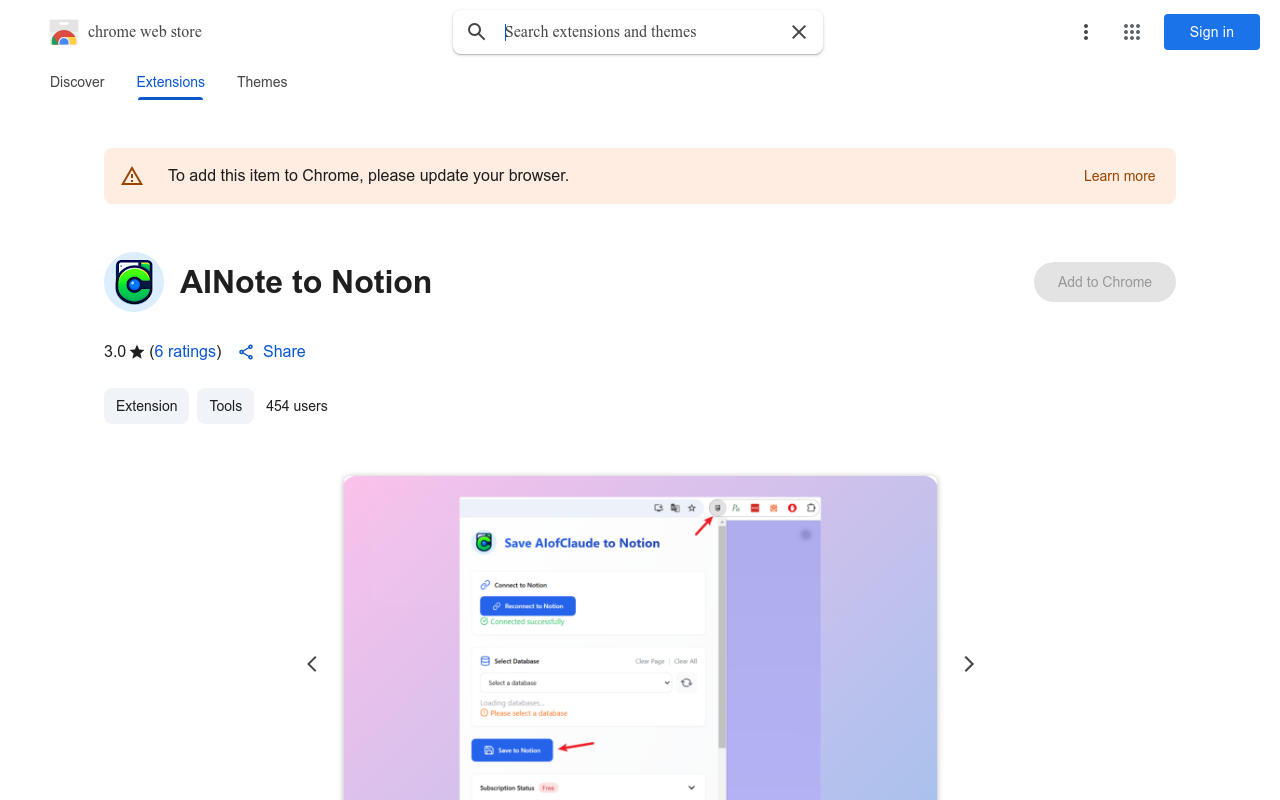Open the 6 ratings link
Image resolution: width=1280 pixels, height=800 pixels.
point(185,352)
